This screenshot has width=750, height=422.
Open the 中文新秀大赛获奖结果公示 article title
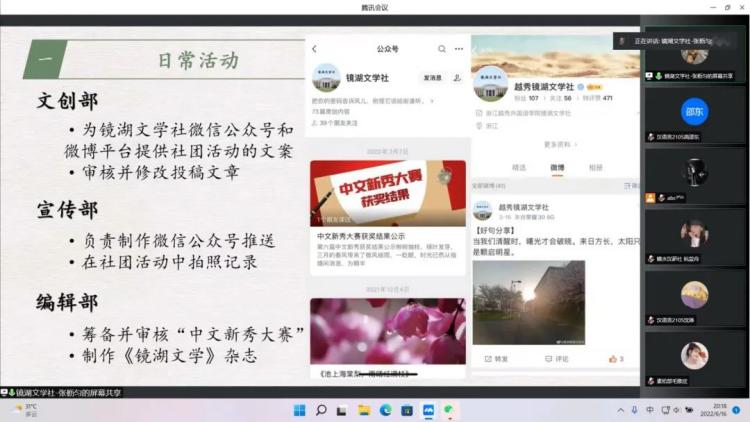click(361, 236)
